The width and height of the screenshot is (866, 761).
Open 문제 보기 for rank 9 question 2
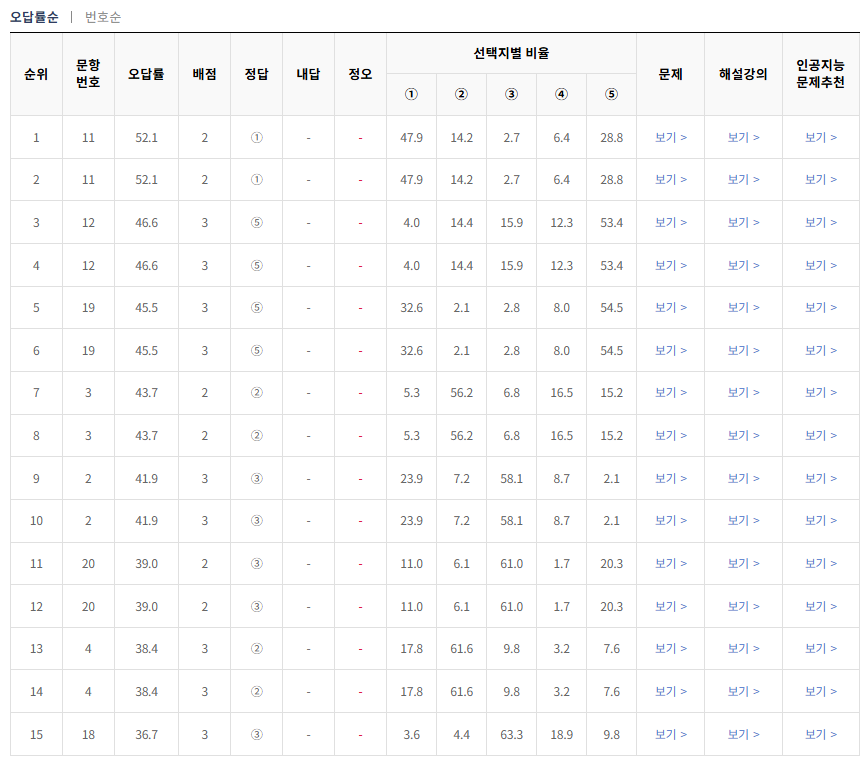point(670,477)
